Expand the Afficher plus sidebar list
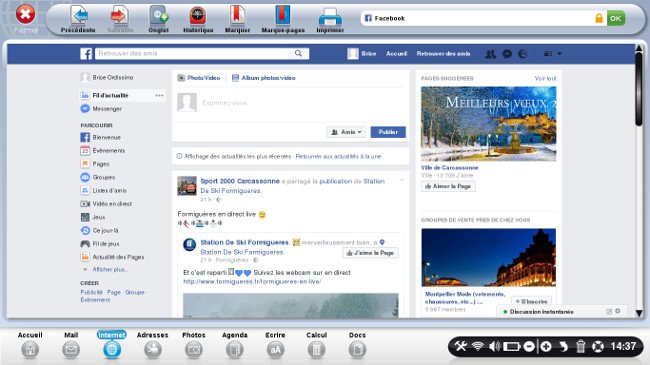Viewport: 650px width, 365px height. point(110,270)
